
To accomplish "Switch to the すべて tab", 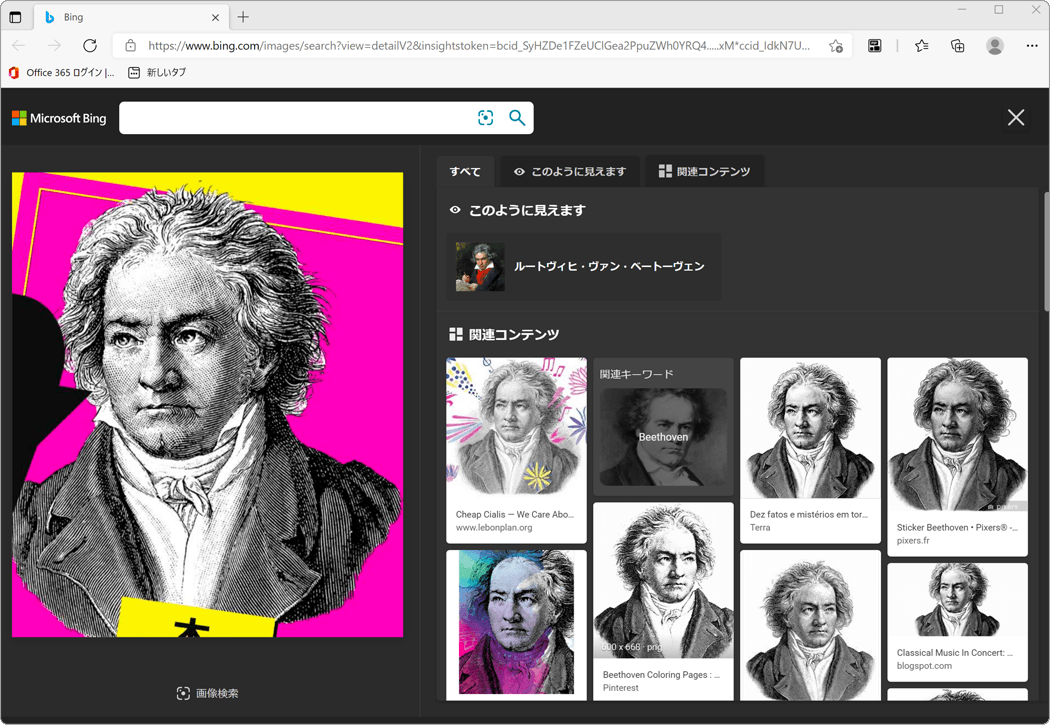I will [x=465, y=171].
